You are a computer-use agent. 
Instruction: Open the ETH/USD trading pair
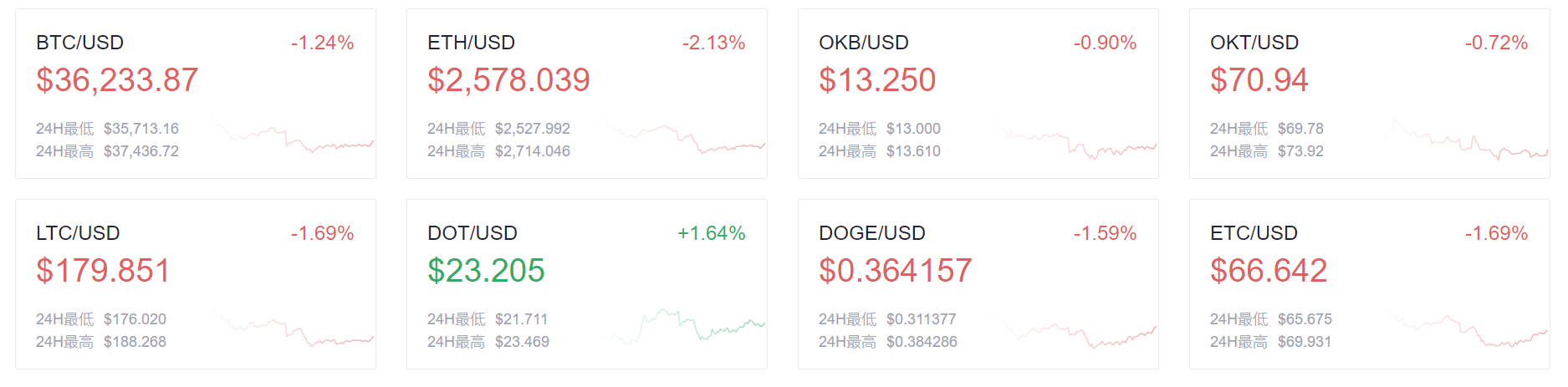[x=471, y=43]
